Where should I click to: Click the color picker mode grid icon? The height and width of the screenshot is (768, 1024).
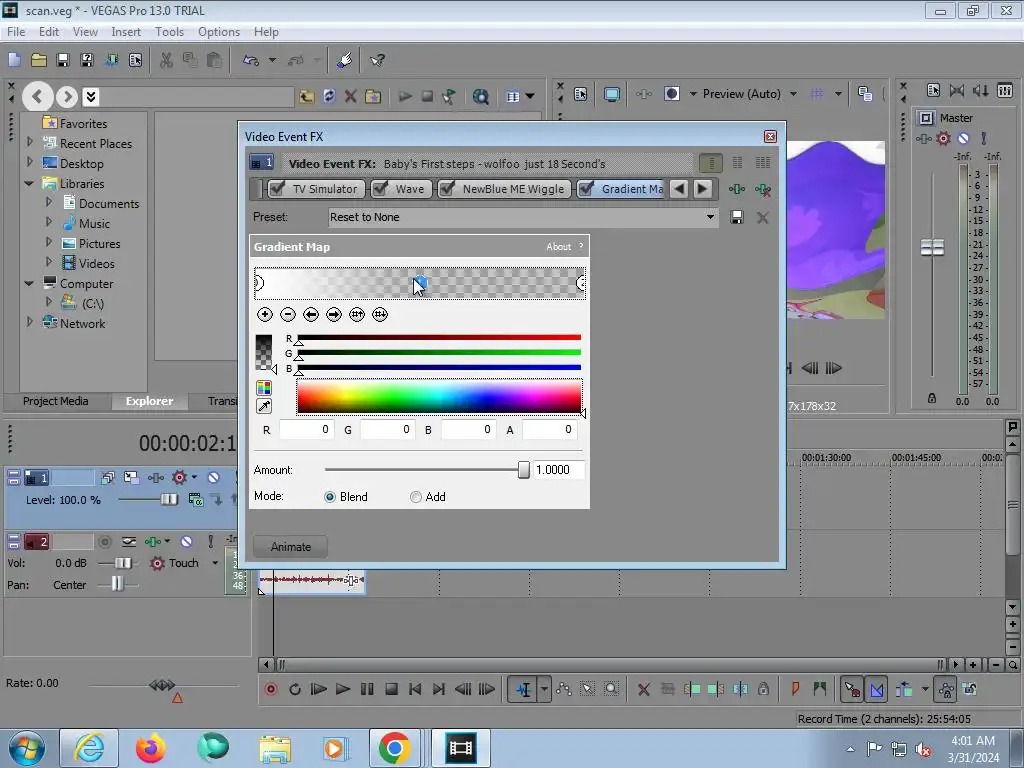click(x=264, y=388)
